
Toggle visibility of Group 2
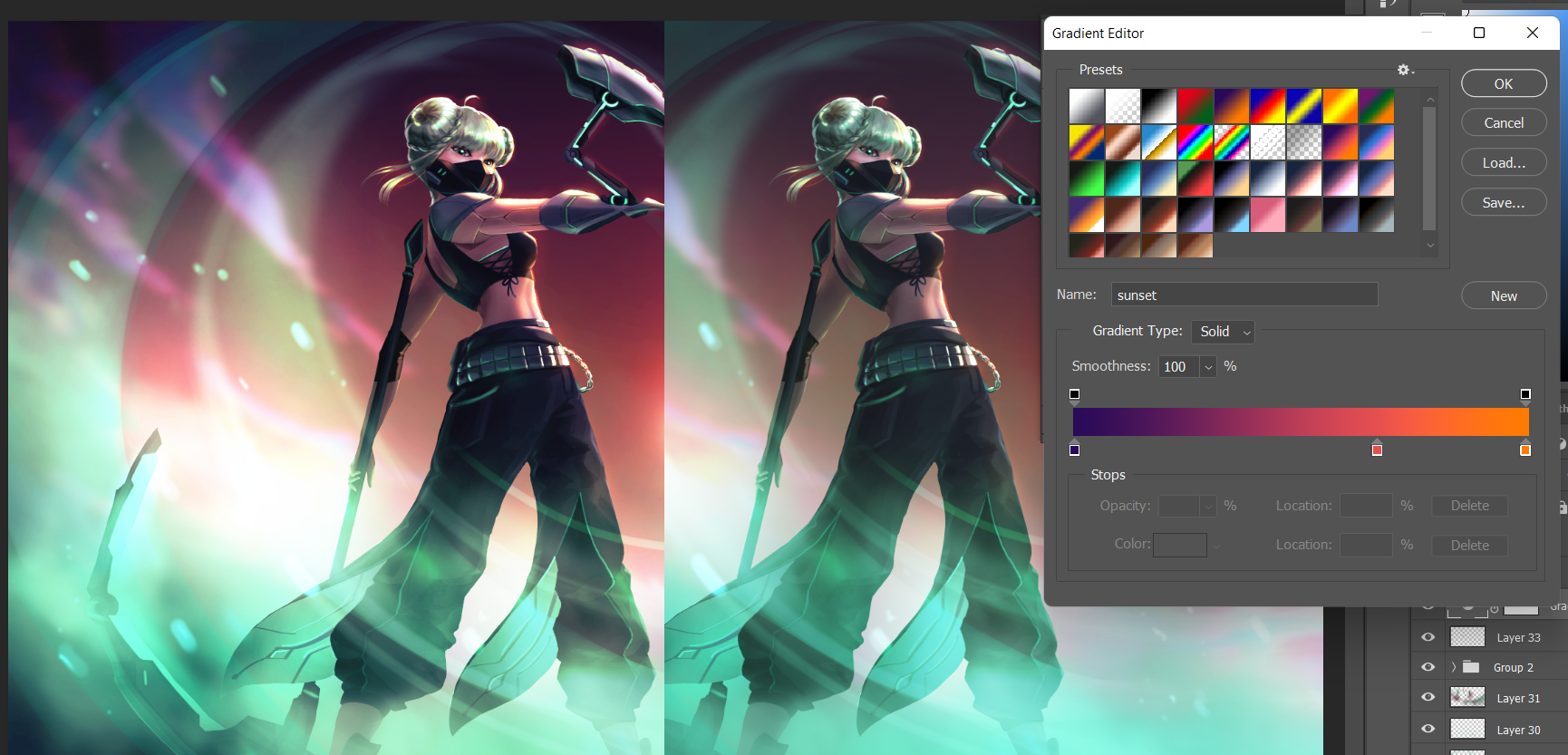pyautogui.click(x=1428, y=667)
